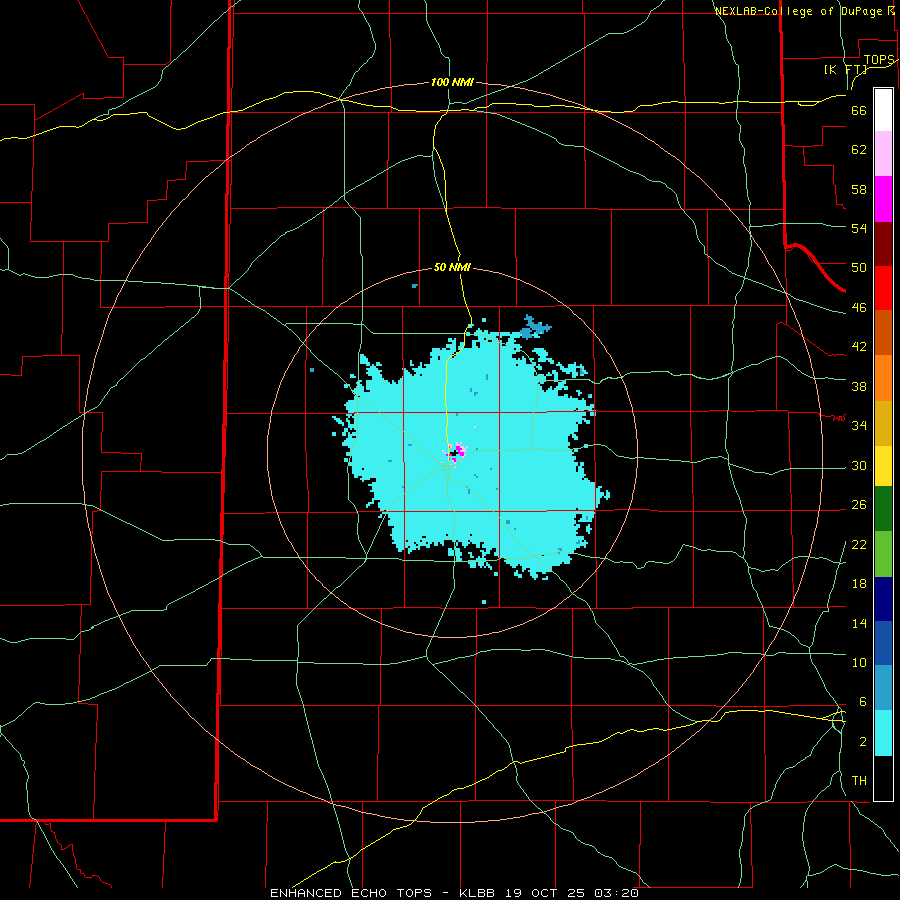Viewport: 900px width, 900px height.
Task: Click the "K FT" units label
Action: [x=845, y=69]
